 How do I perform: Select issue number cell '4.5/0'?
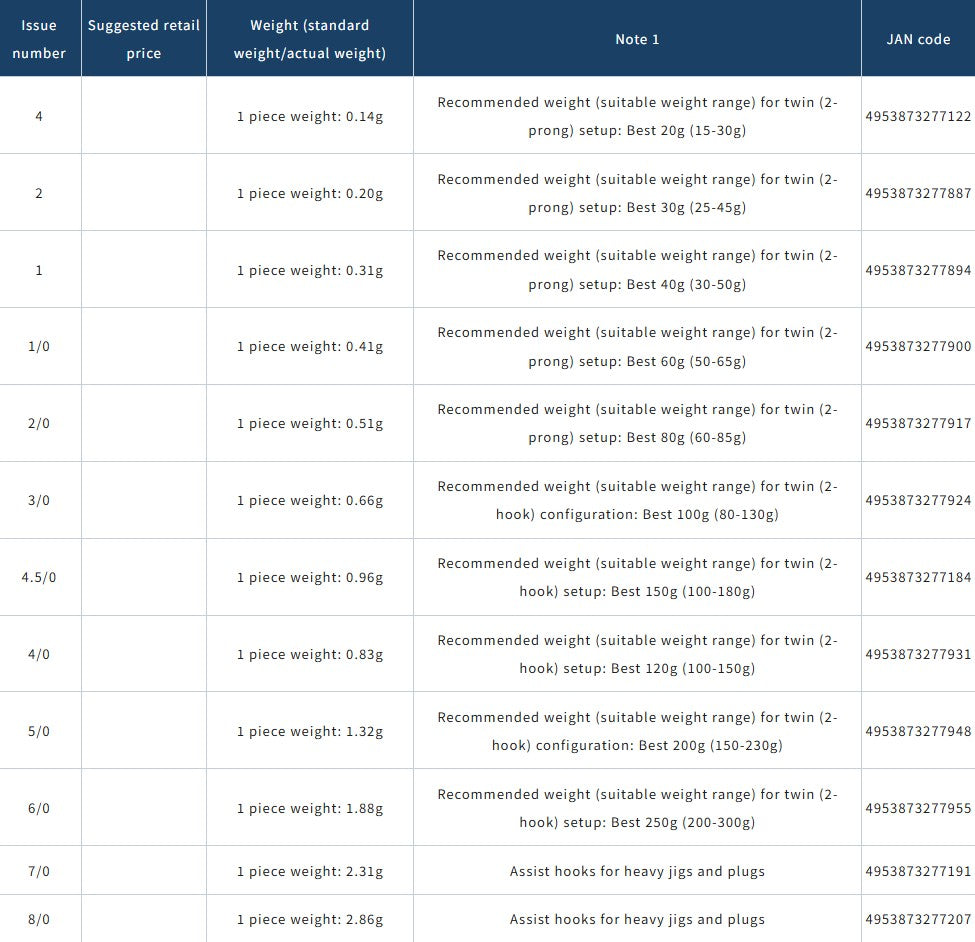(x=39, y=578)
